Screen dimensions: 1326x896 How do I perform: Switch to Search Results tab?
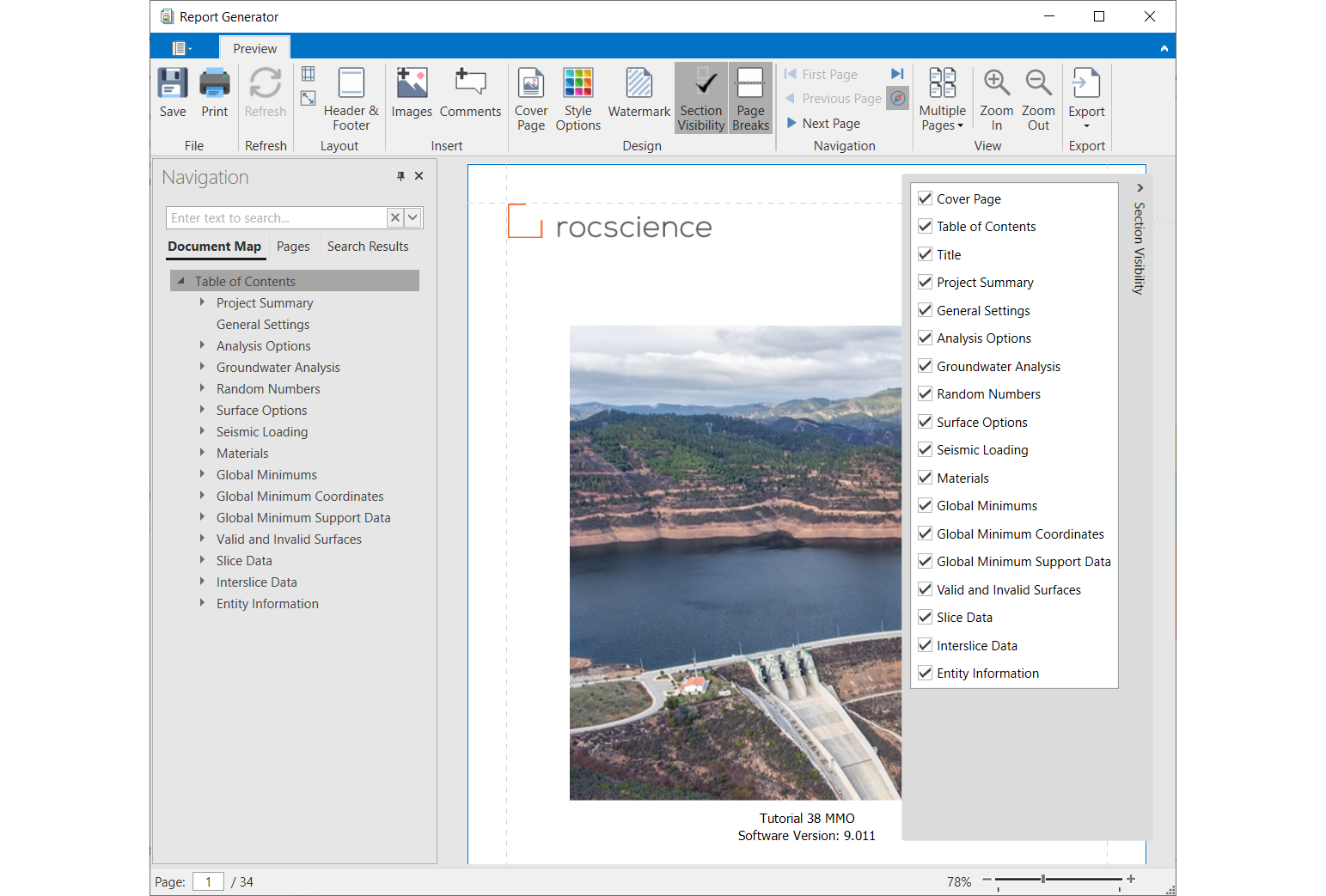click(368, 247)
